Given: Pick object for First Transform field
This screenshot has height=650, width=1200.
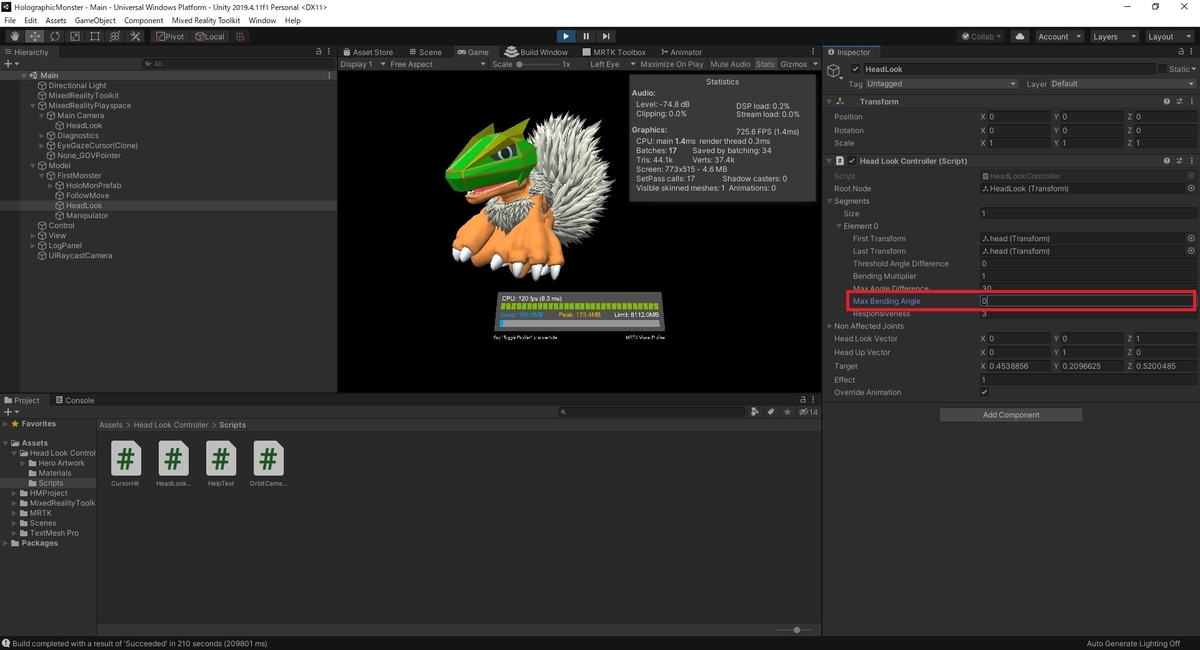Looking at the screenshot, I should [1191, 238].
